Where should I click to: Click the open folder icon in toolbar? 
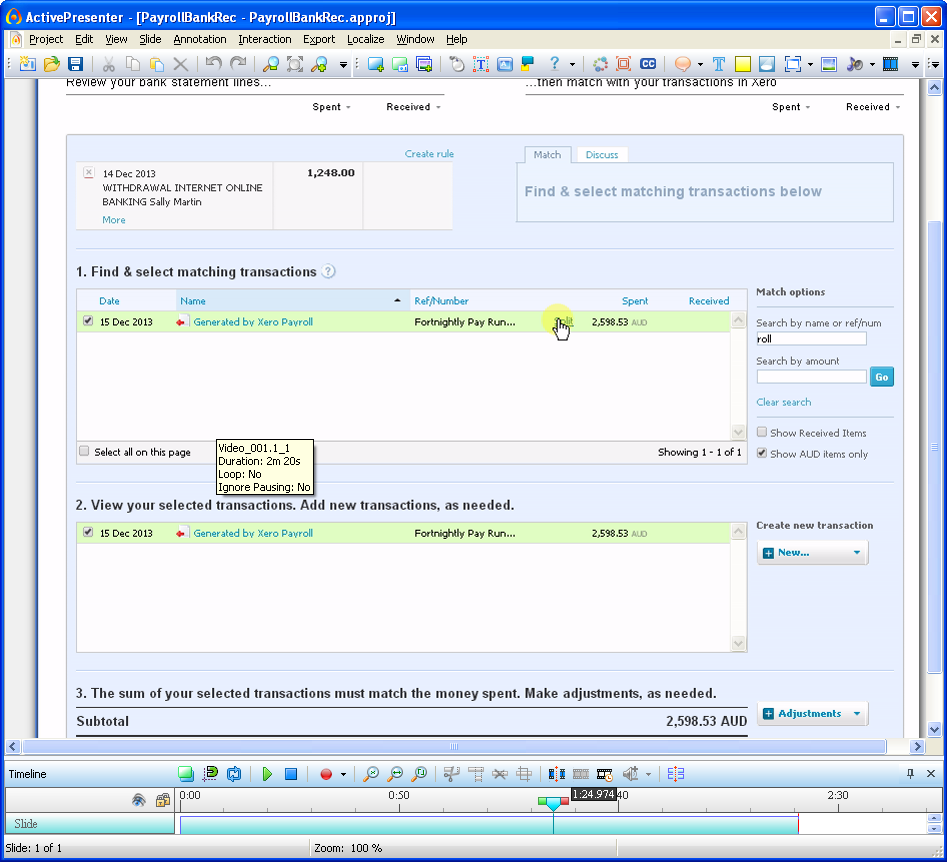[x=51, y=64]
